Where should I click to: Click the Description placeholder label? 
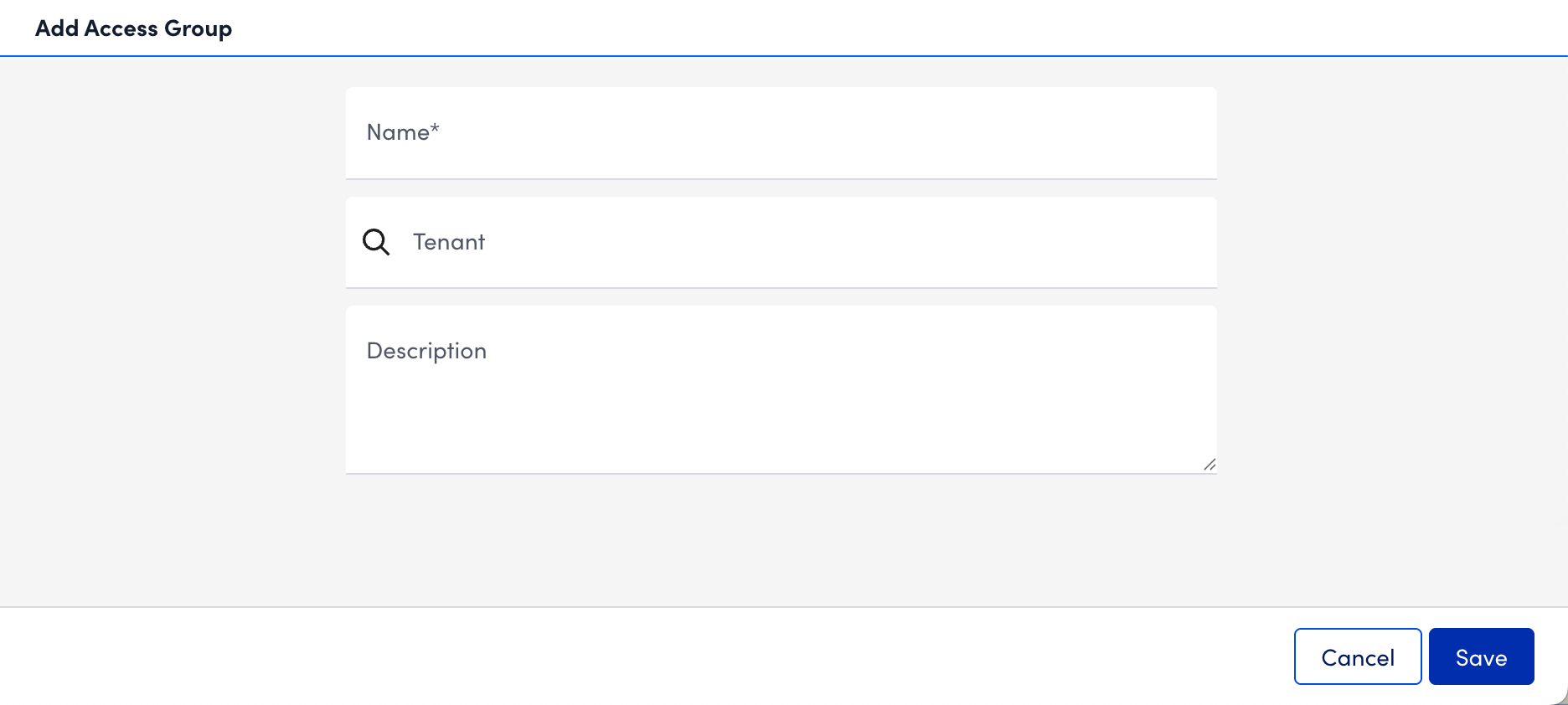click(x=426, y=350)
